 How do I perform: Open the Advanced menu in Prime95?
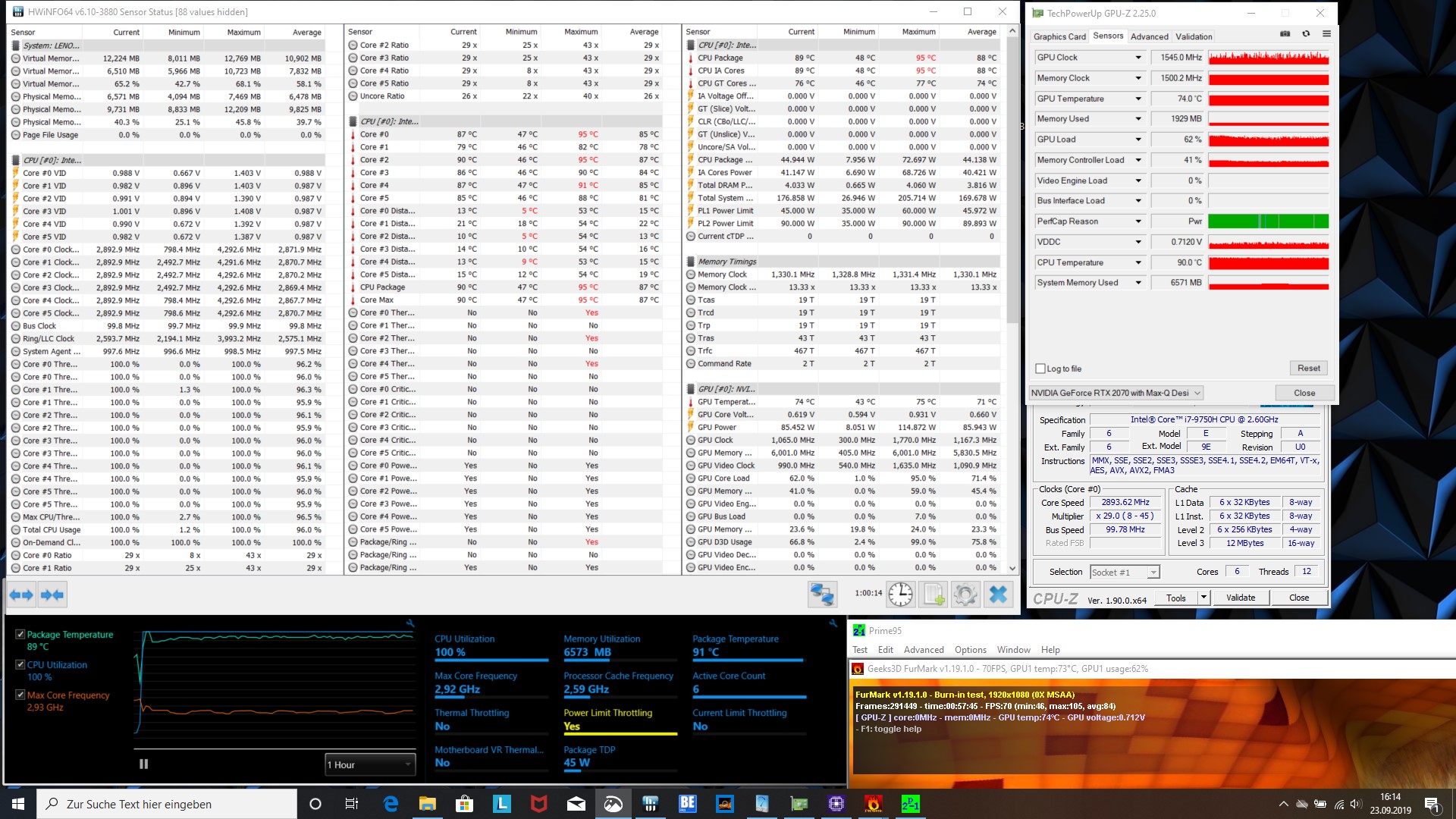point(923,650)
